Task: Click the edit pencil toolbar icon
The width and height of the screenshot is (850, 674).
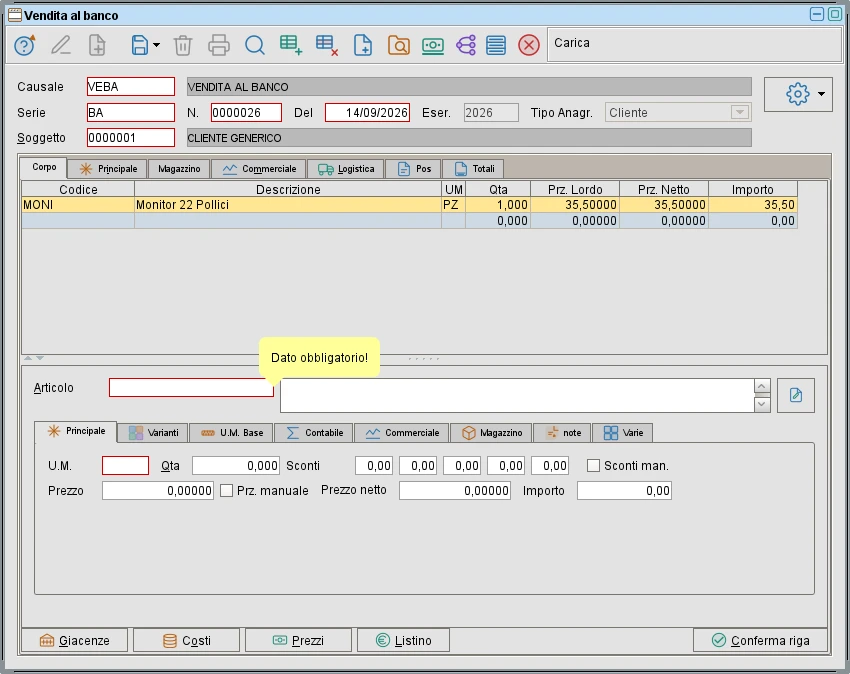Action: coord(61,45)
